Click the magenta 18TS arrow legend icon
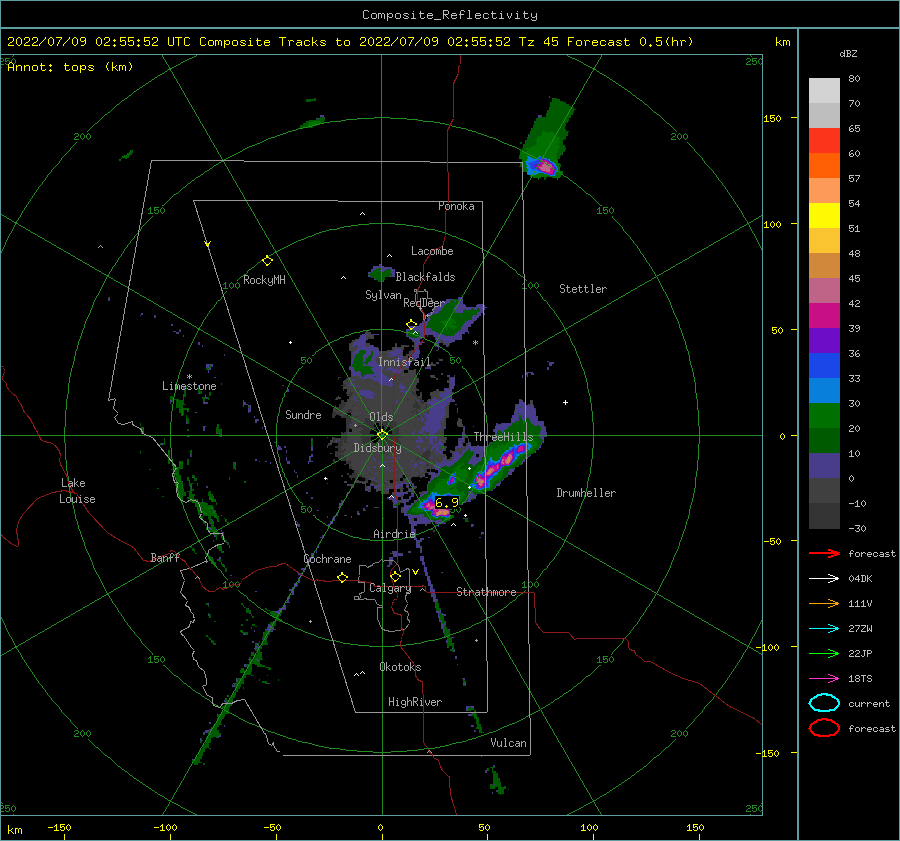The width and height of the screenshot is (900, 841). pyautogui.click(x=824, y=679)
